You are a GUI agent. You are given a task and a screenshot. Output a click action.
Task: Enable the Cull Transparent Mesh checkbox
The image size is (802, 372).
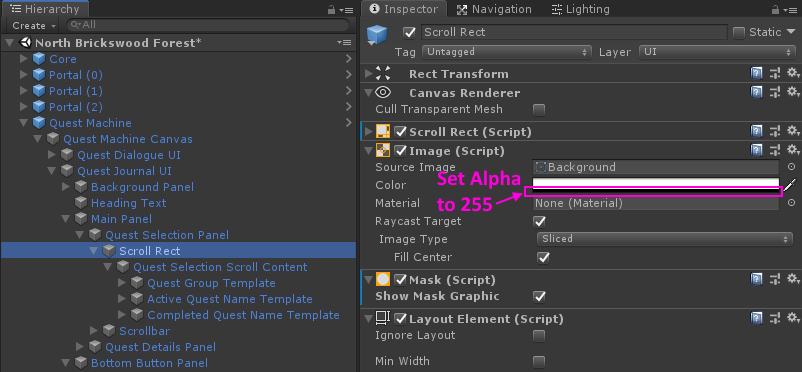pyautogui.click(x=539, y=110)
